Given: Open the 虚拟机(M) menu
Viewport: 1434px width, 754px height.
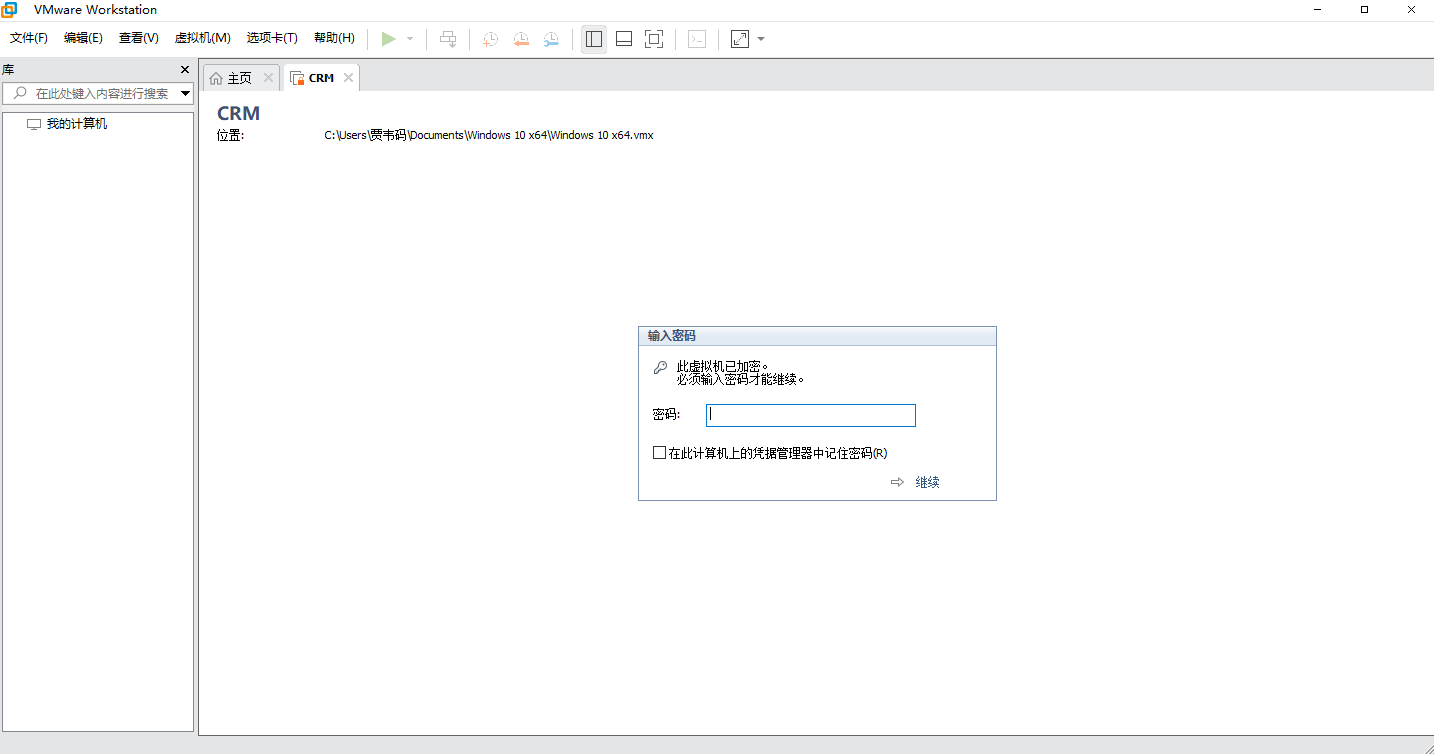Looking at the screenshot, I should click(x=203, y=38).
